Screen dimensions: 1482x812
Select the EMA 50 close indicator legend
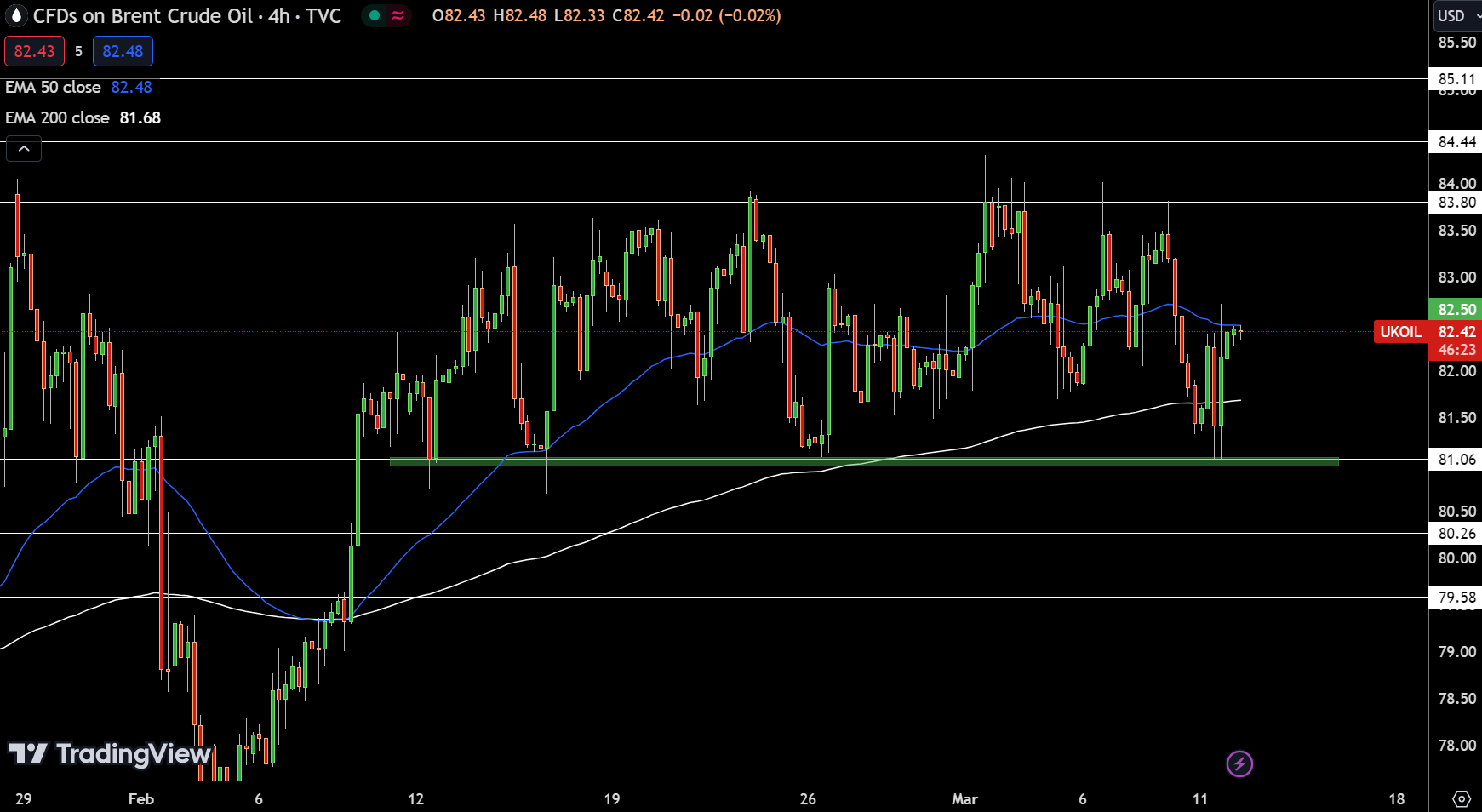pos(53,88)
